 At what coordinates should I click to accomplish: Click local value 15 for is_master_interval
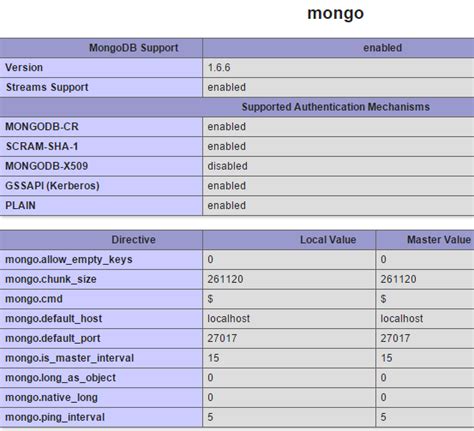[213, 358]
